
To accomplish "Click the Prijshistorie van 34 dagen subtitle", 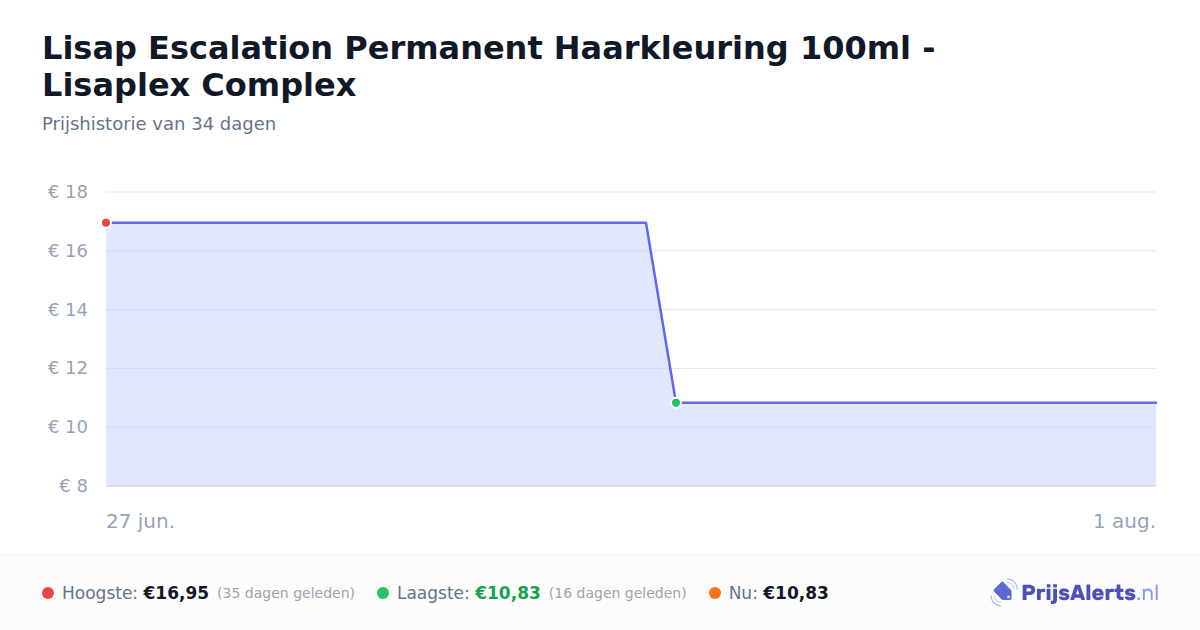I will click(x=159, y=124).
